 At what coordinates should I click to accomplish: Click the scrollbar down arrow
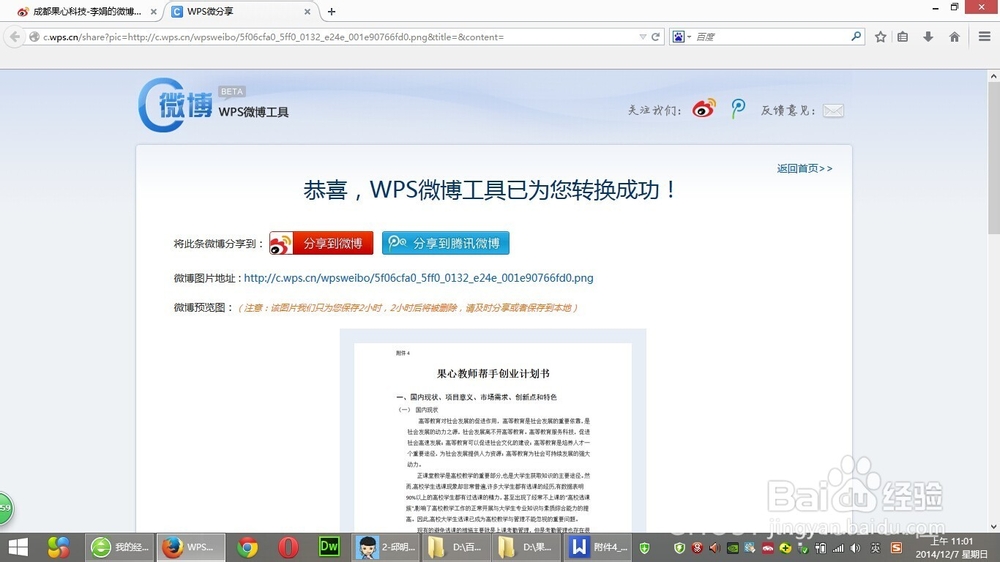click(x=994, y=527)
